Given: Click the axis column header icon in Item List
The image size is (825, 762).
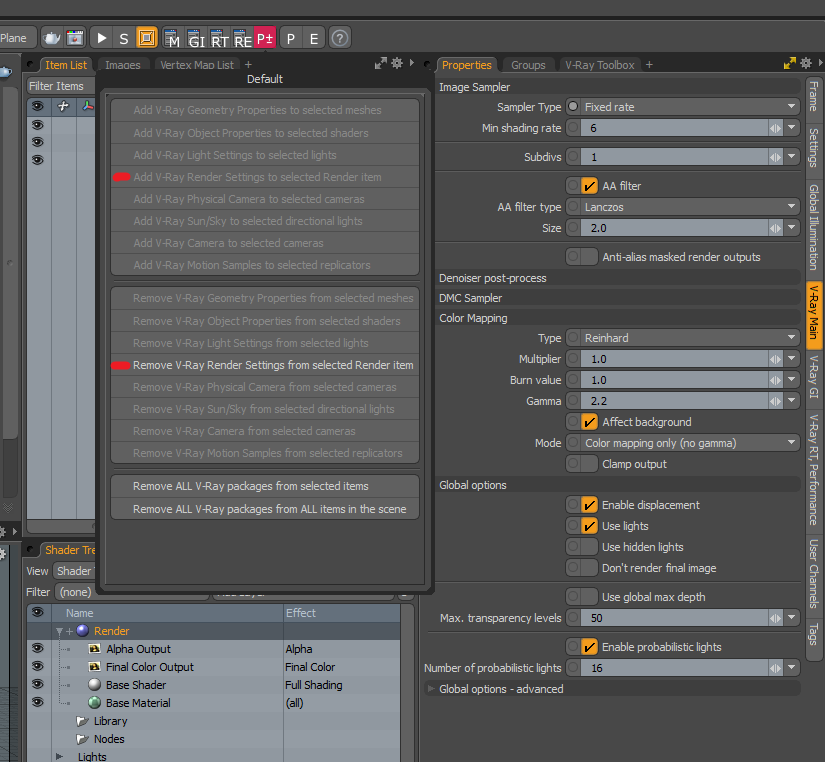Looking at the screenshot, I should (88, 106).
